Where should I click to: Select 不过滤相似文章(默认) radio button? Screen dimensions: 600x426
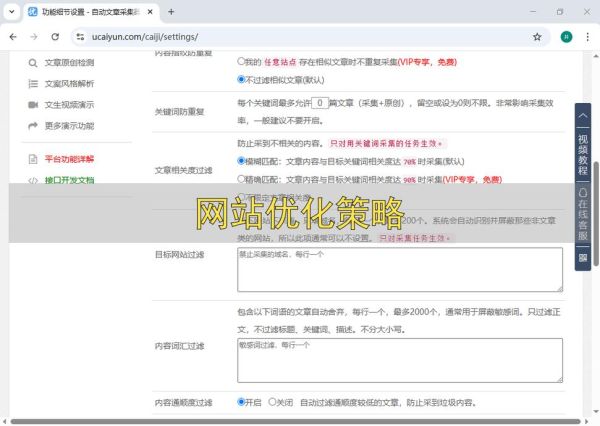pyautogui.click(x=241, y=79)
